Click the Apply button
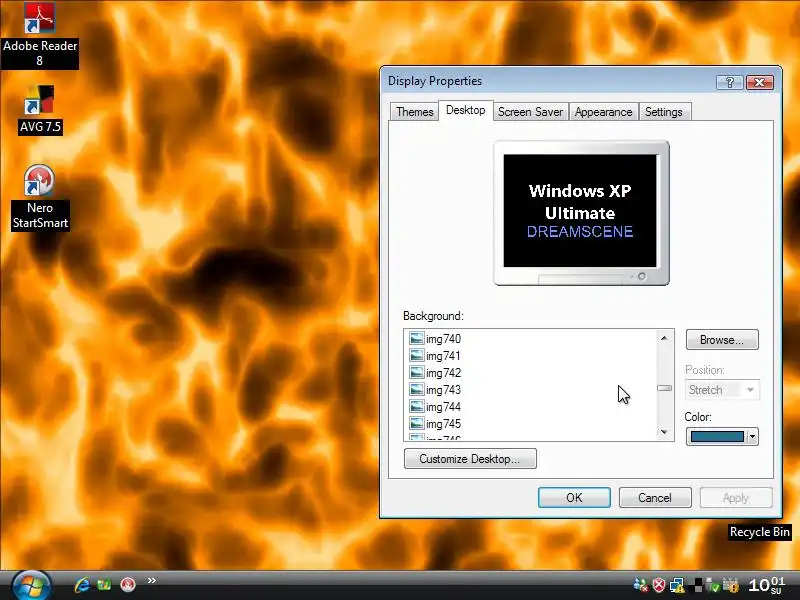 click(735, 497)
